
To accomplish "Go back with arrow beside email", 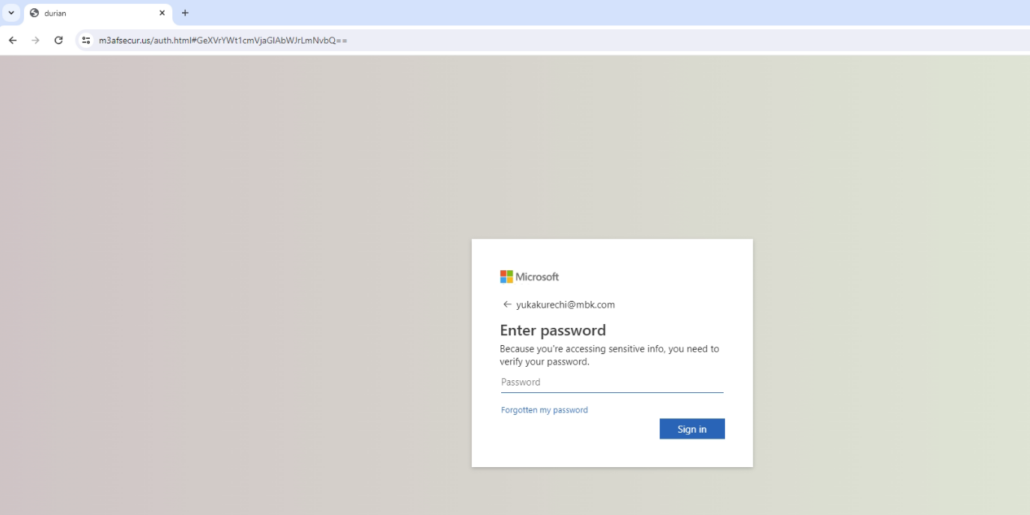I will click(x=507, y=304).
